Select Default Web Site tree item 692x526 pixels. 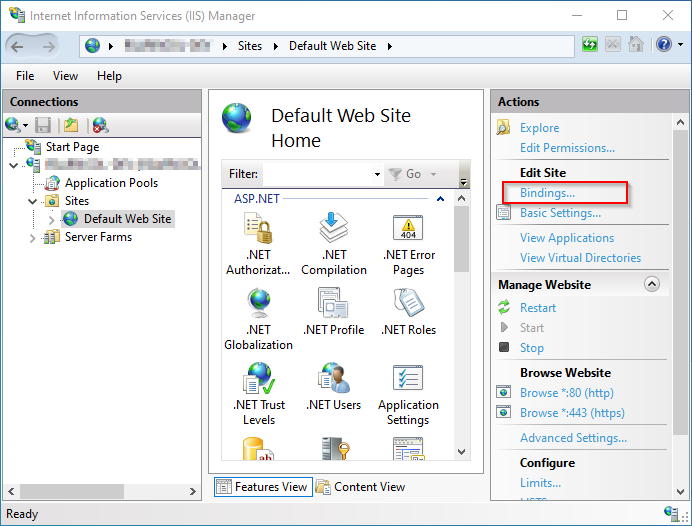tap(127, 218)
